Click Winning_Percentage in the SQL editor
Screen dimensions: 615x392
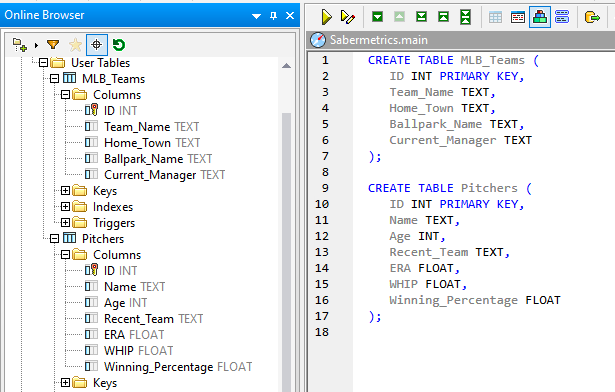pos(453,301)
